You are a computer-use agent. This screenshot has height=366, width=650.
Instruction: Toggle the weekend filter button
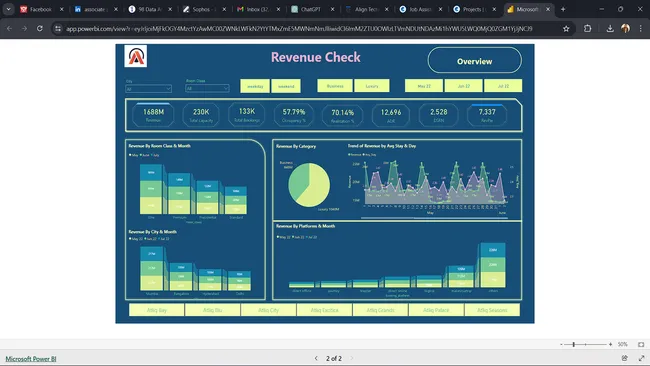[x=286, y=86]
